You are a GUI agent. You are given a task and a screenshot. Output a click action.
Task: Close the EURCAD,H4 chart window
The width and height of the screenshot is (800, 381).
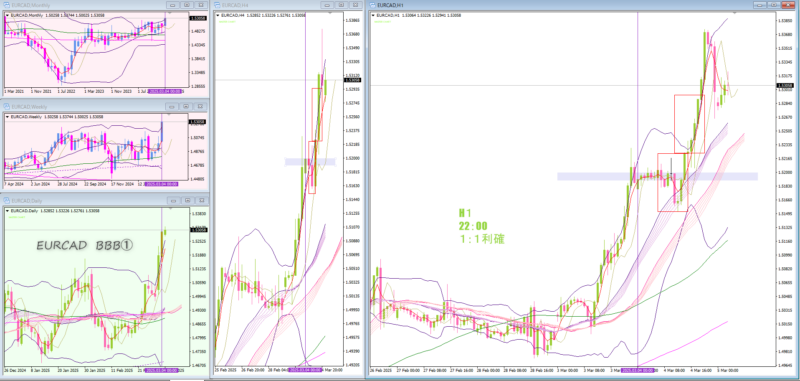click(x=355, y=5)
